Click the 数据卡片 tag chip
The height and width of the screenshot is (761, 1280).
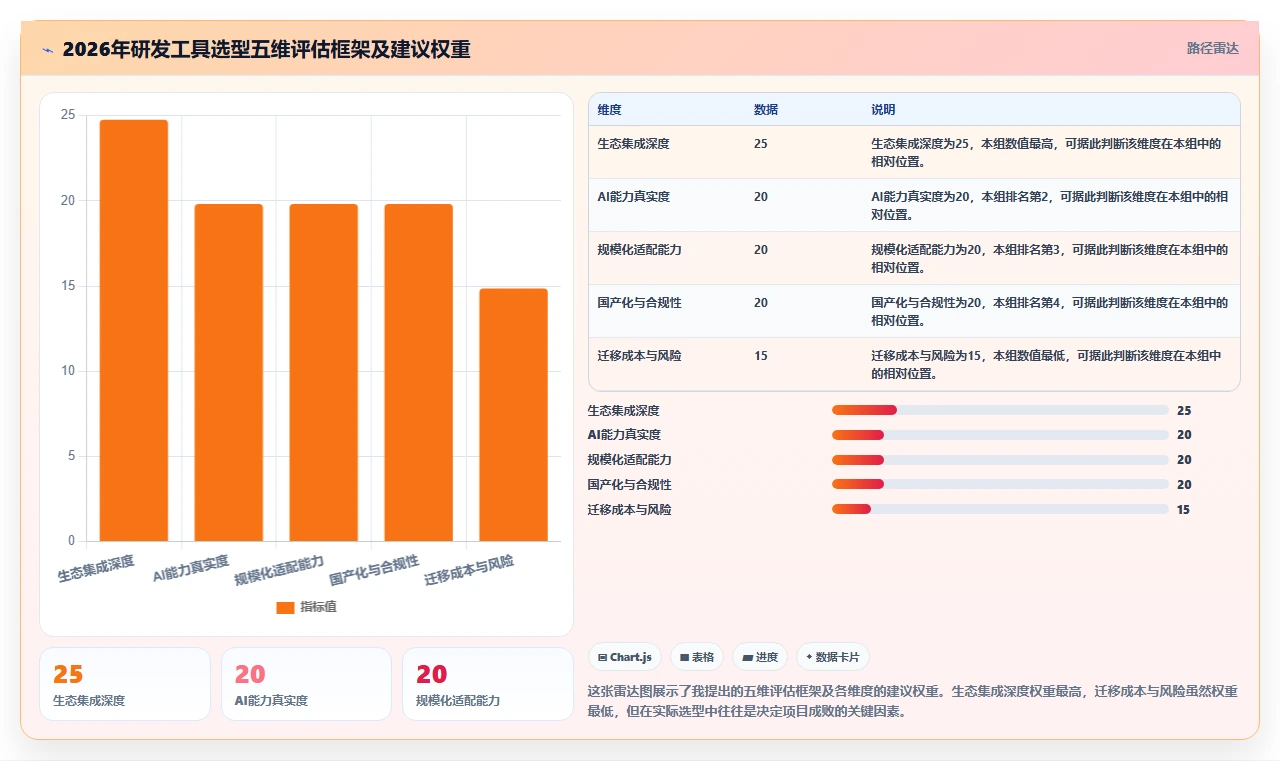[833, 657]
